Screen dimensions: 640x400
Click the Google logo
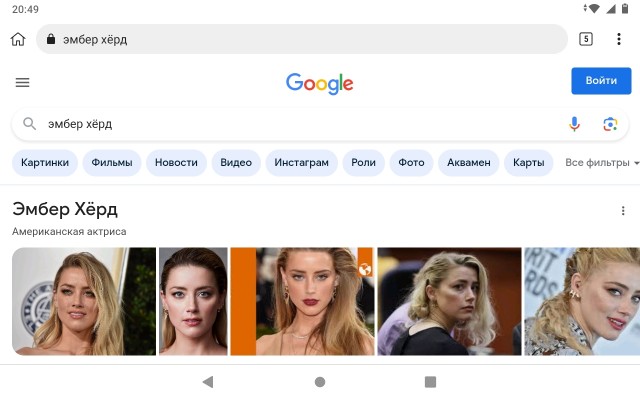pos(320,84)
